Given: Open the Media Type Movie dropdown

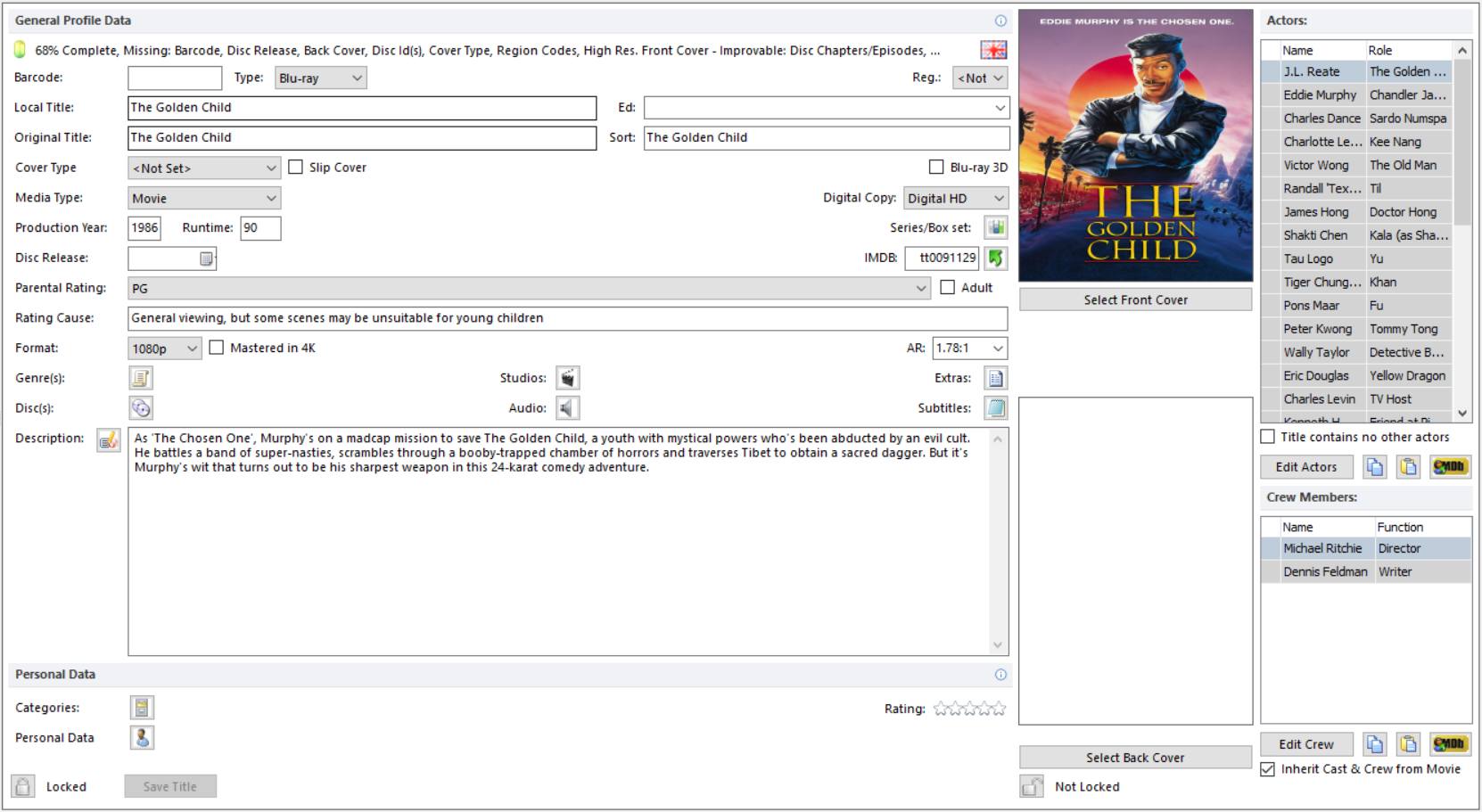Looking at the screenshot, I should (204, 198).
